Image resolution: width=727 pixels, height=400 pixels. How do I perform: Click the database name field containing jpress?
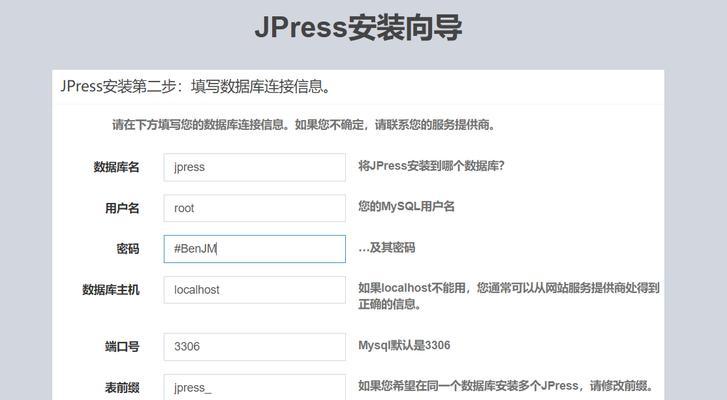pyautogui.click(x=255, y=167)
